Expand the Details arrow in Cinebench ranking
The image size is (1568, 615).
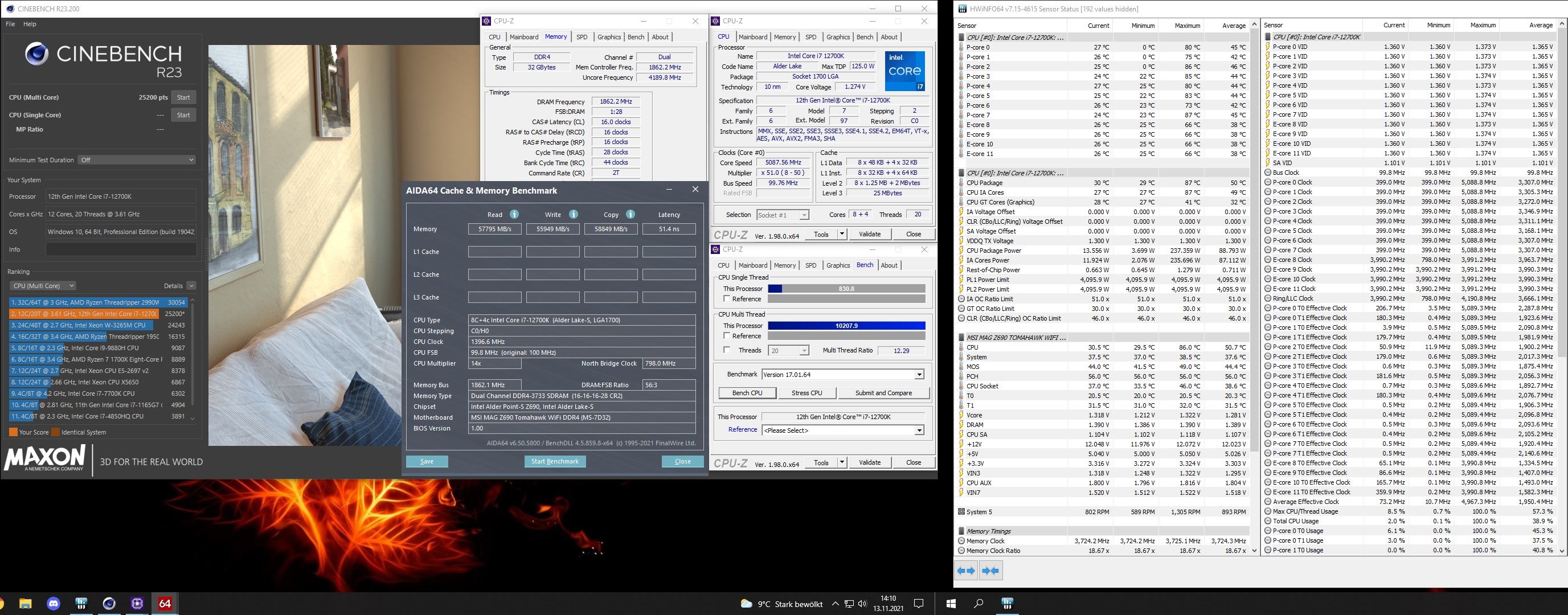pyautogui.click(x=192, y=285)
